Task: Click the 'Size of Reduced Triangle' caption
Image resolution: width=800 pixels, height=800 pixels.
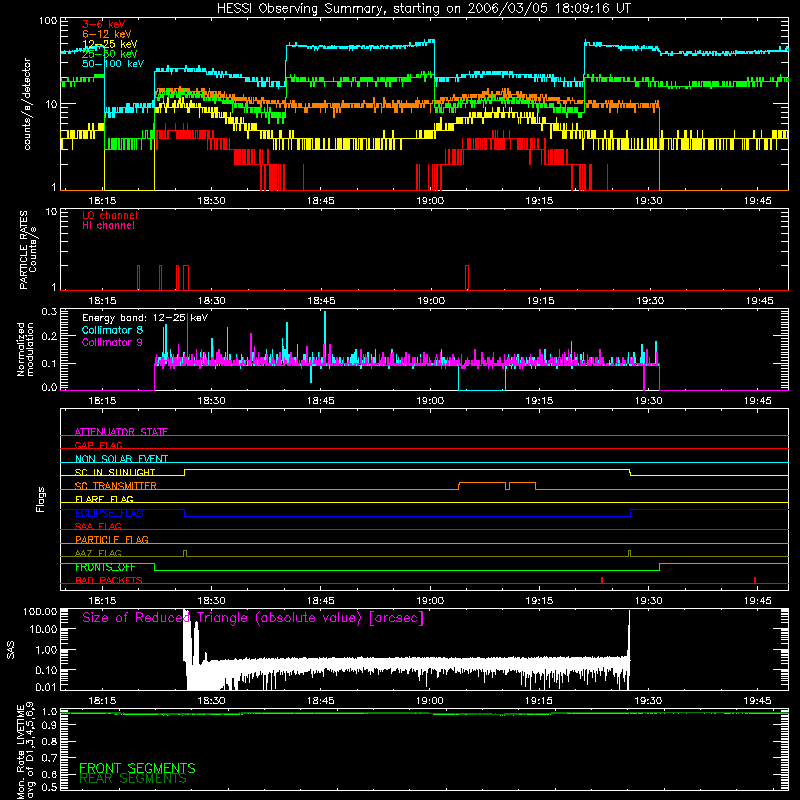Action: click(x=253, y=618)
